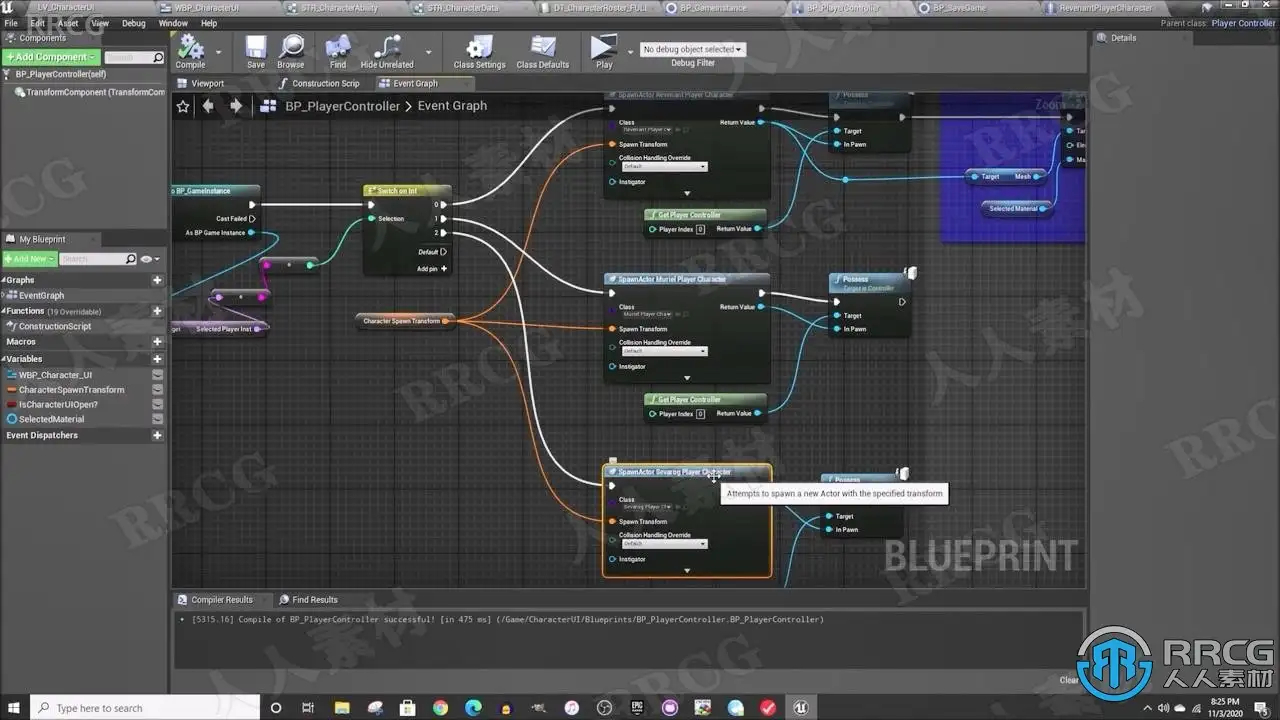Click Add pin on Switch on Int node
This screenshot has width=1280, height=720.
(x=432, y=268)
